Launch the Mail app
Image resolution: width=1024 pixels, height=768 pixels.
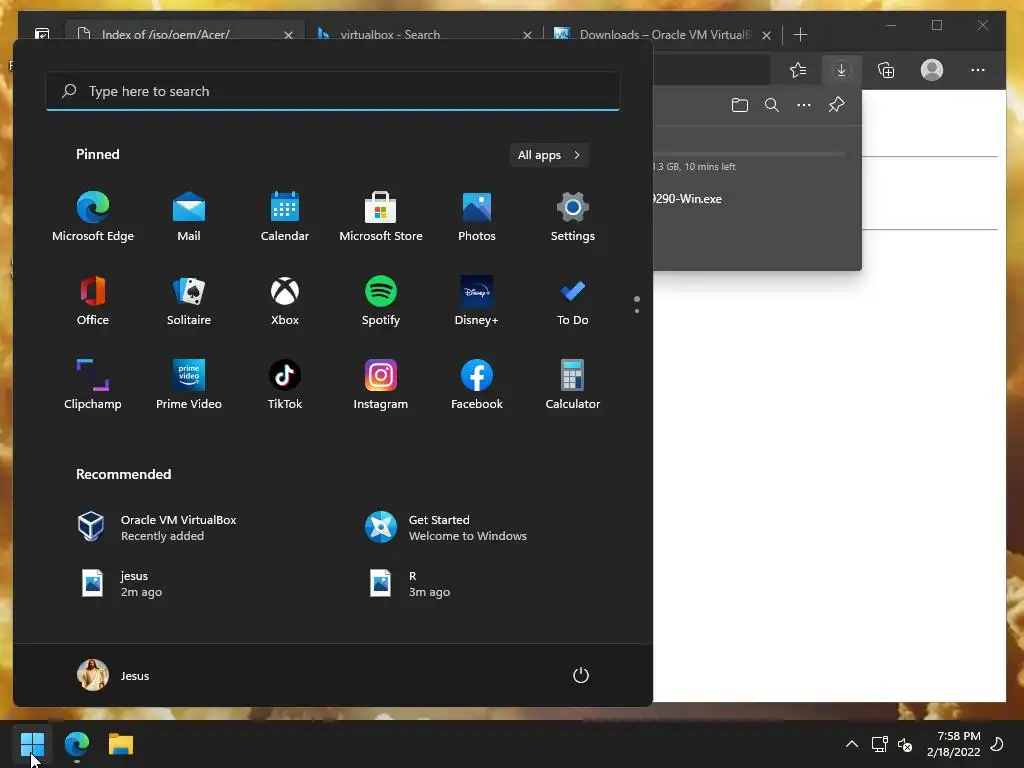tap(189, 217)
